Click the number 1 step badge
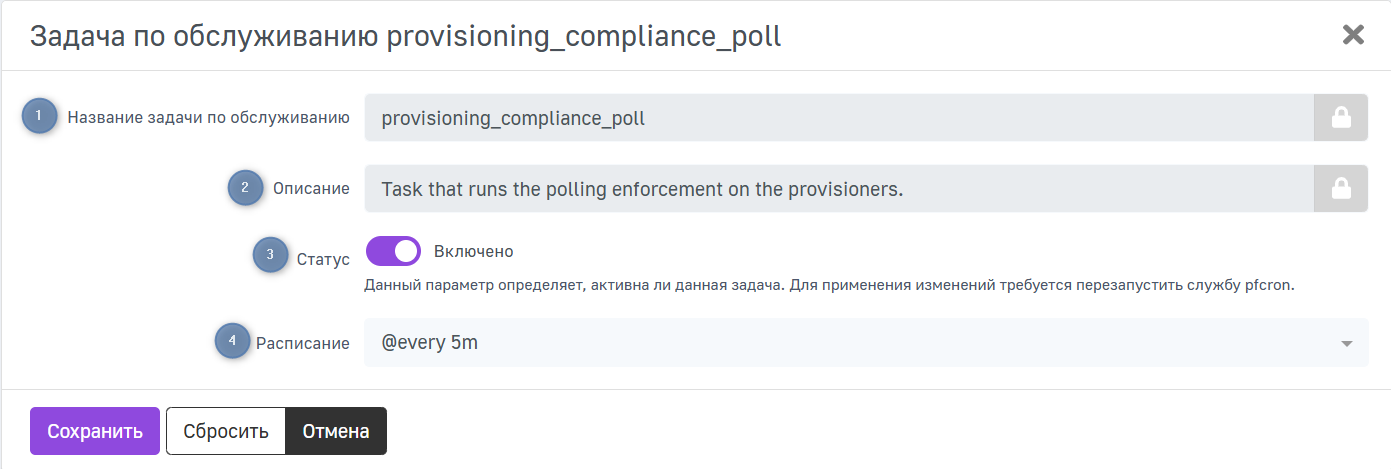 point(39,117)
